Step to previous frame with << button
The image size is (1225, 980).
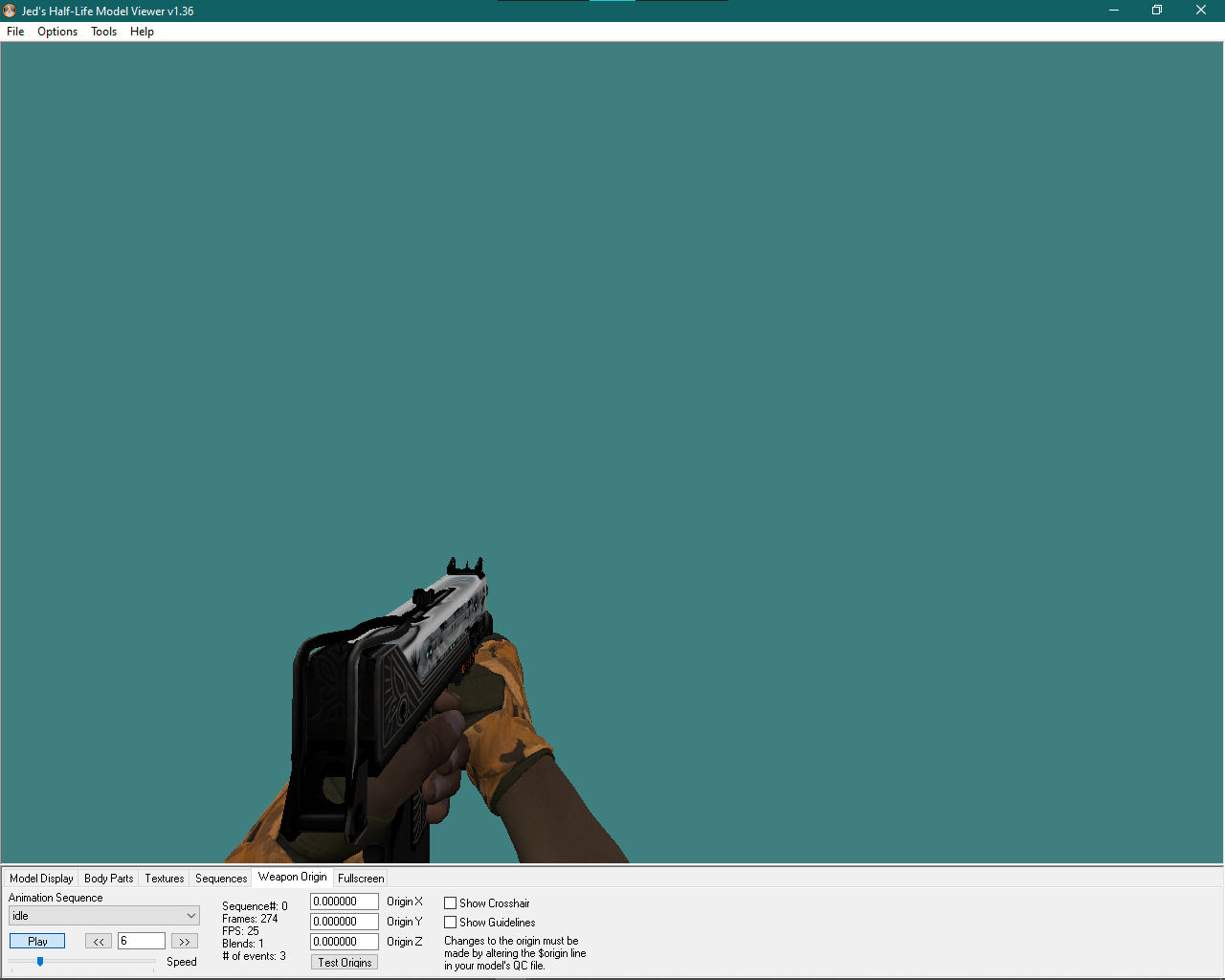tap(99, 942)
